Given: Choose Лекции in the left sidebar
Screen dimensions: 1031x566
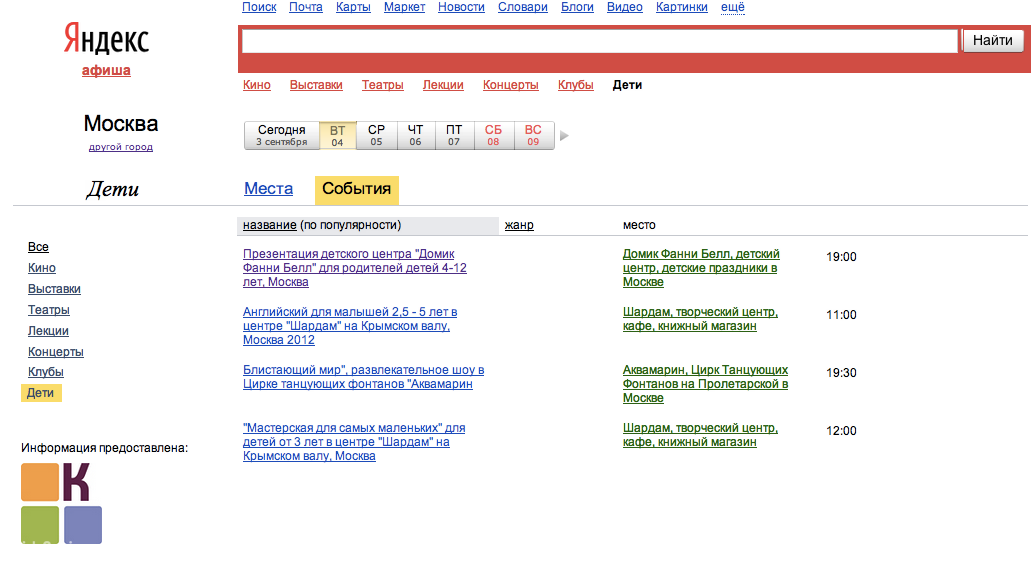Looking at the screenshot, I should (x=48, y=331).
